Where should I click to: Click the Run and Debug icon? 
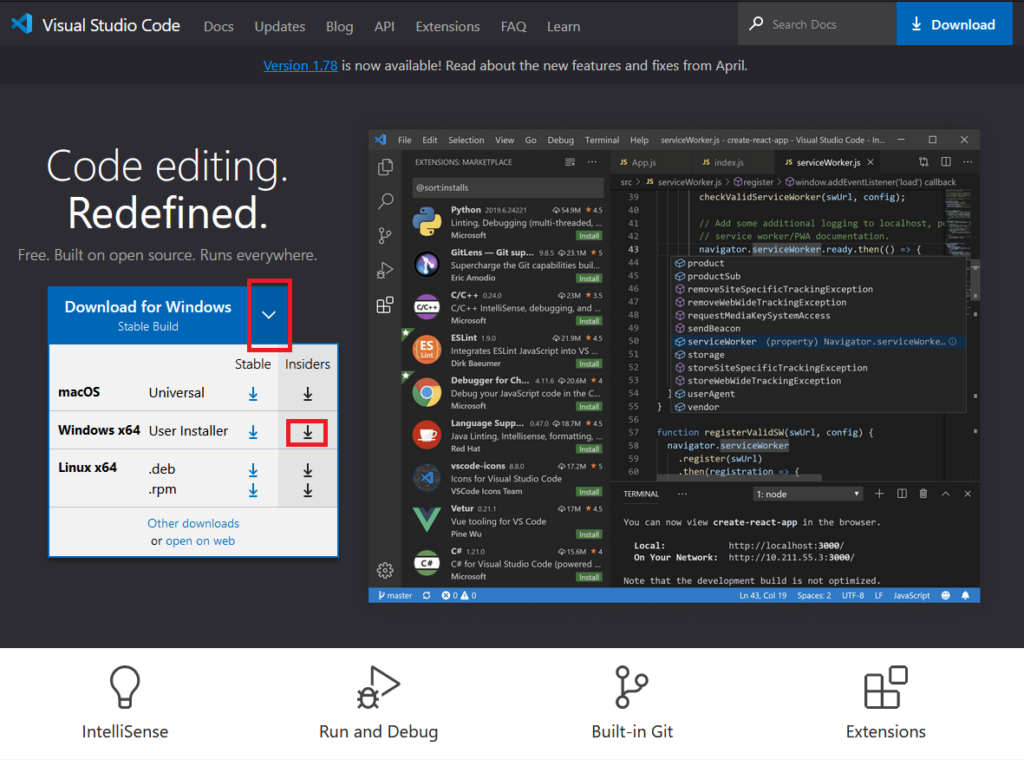378,688
